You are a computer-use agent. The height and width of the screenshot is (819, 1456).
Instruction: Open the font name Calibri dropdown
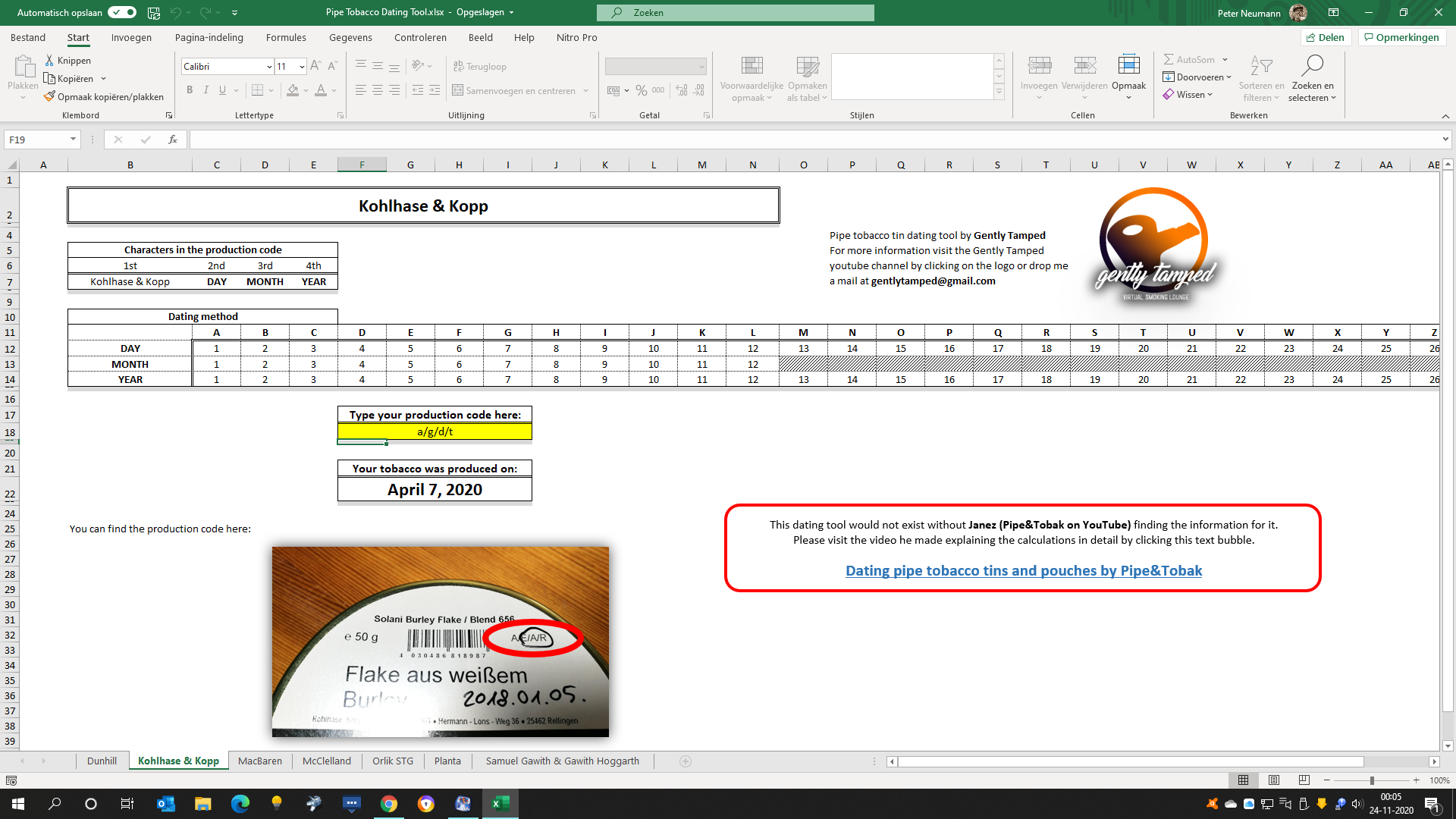point(269,67)
